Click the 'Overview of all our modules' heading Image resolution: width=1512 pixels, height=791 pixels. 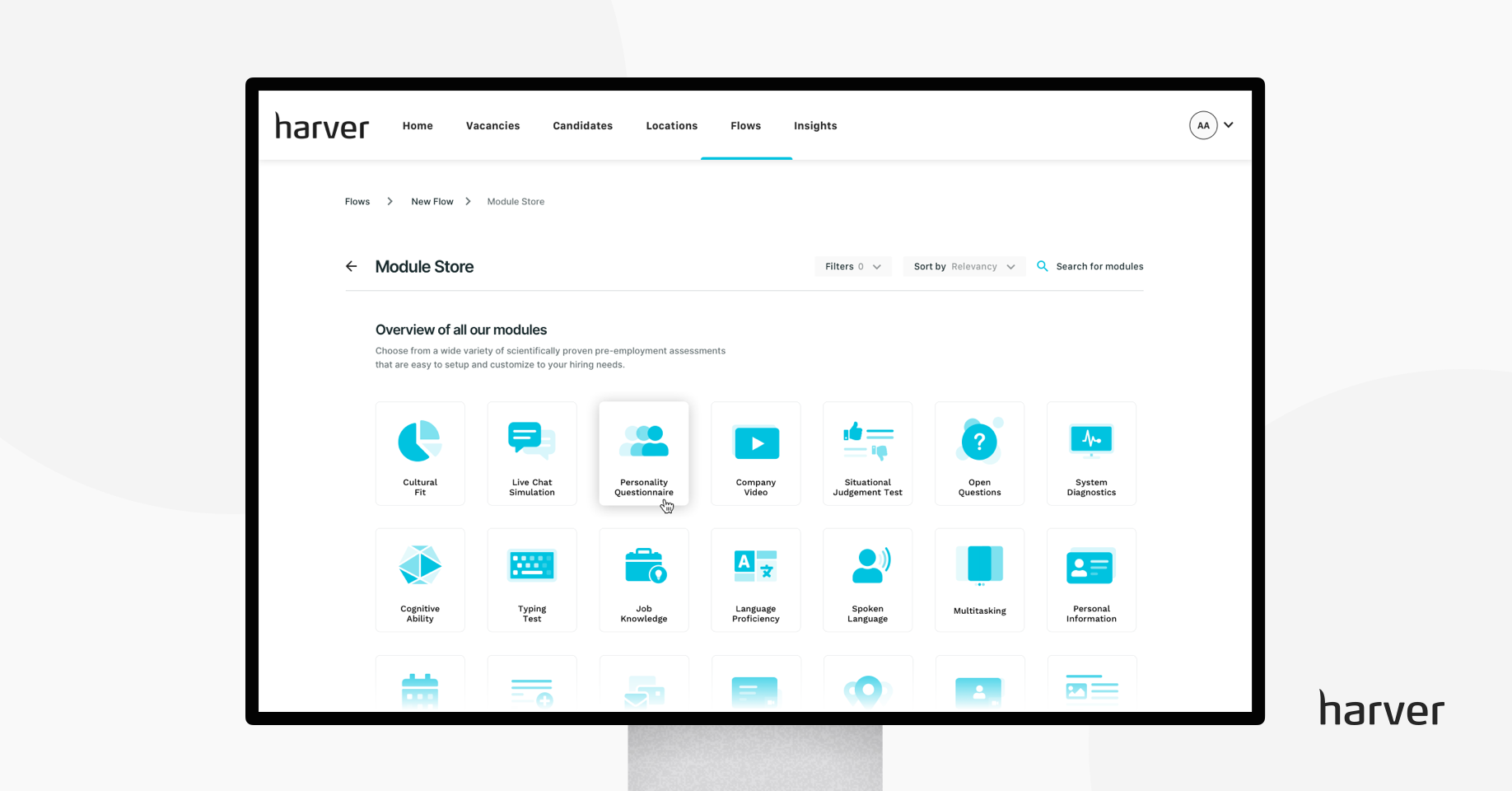(x=461, y=330)
